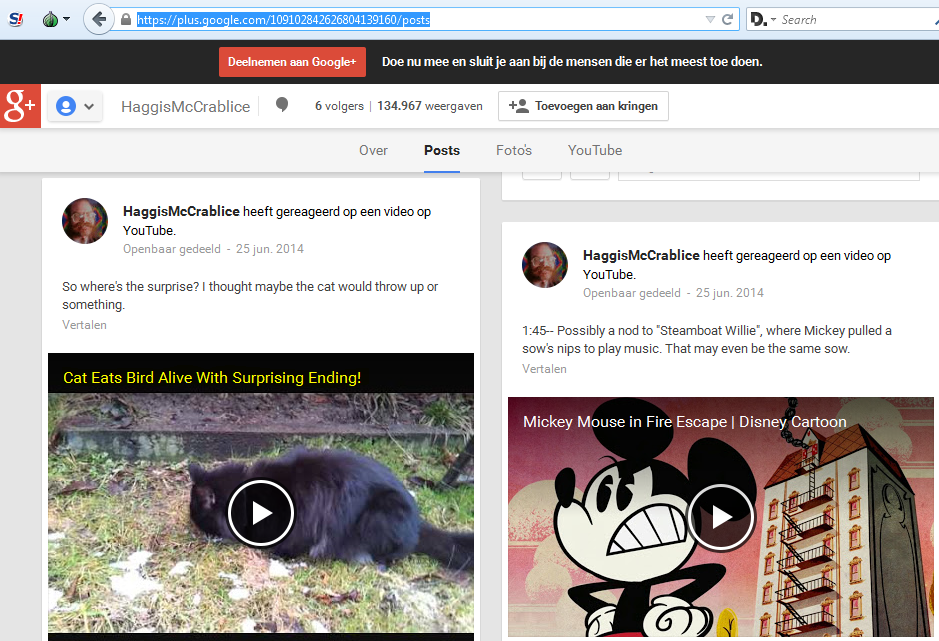Click the Hangouts chat bubble icon

[281, 105]
